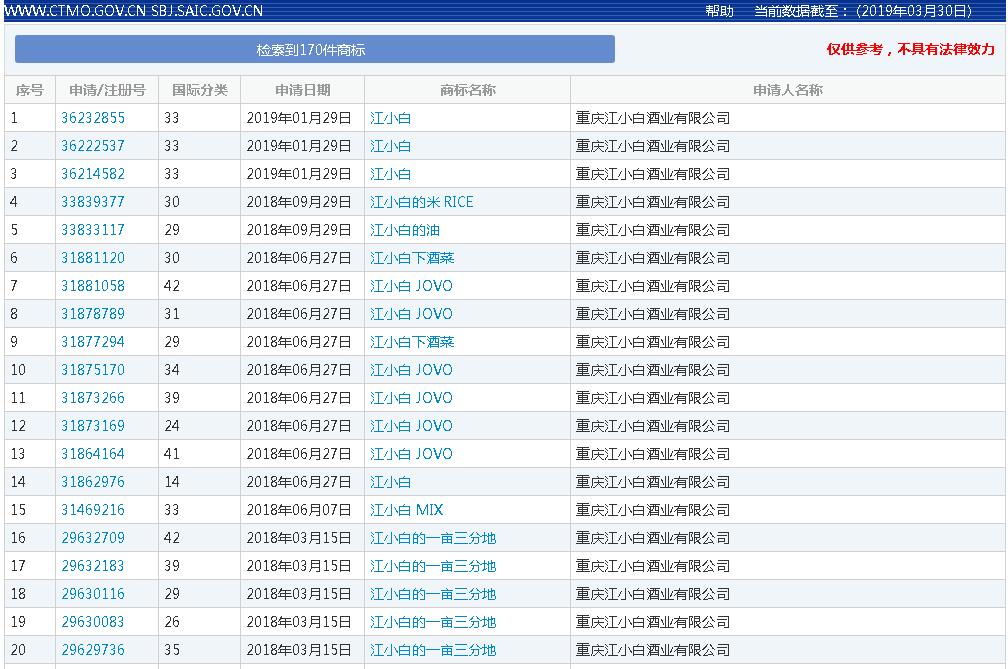The image size is (1008, 669).
Task: View details for number 31862976
Action: click(x=93, y=482)
